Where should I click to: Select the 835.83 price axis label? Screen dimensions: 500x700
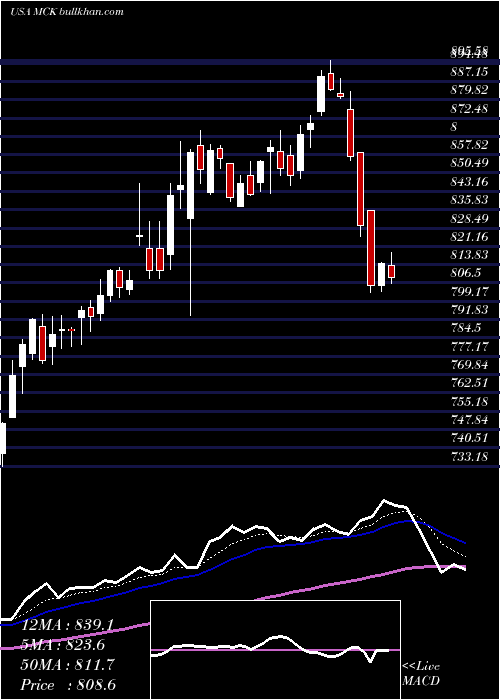point(469,200)
